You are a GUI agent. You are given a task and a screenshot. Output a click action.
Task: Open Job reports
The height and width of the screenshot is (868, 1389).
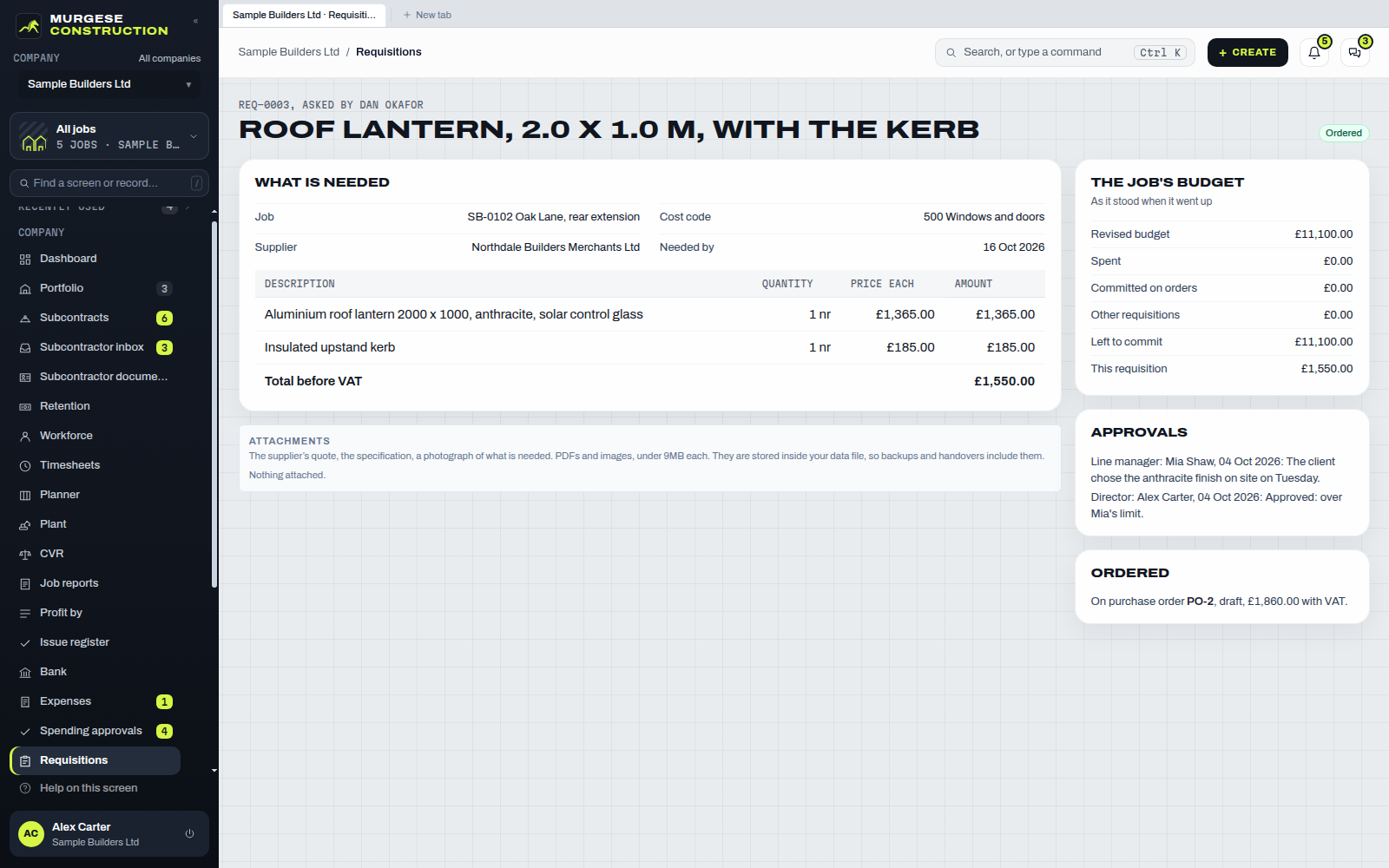[x=95, y=583]
